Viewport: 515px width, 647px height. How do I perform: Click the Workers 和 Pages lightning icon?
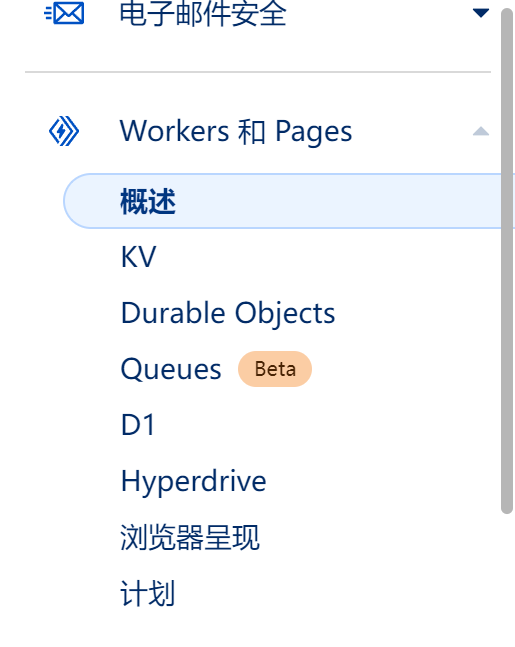pos(64,131)
